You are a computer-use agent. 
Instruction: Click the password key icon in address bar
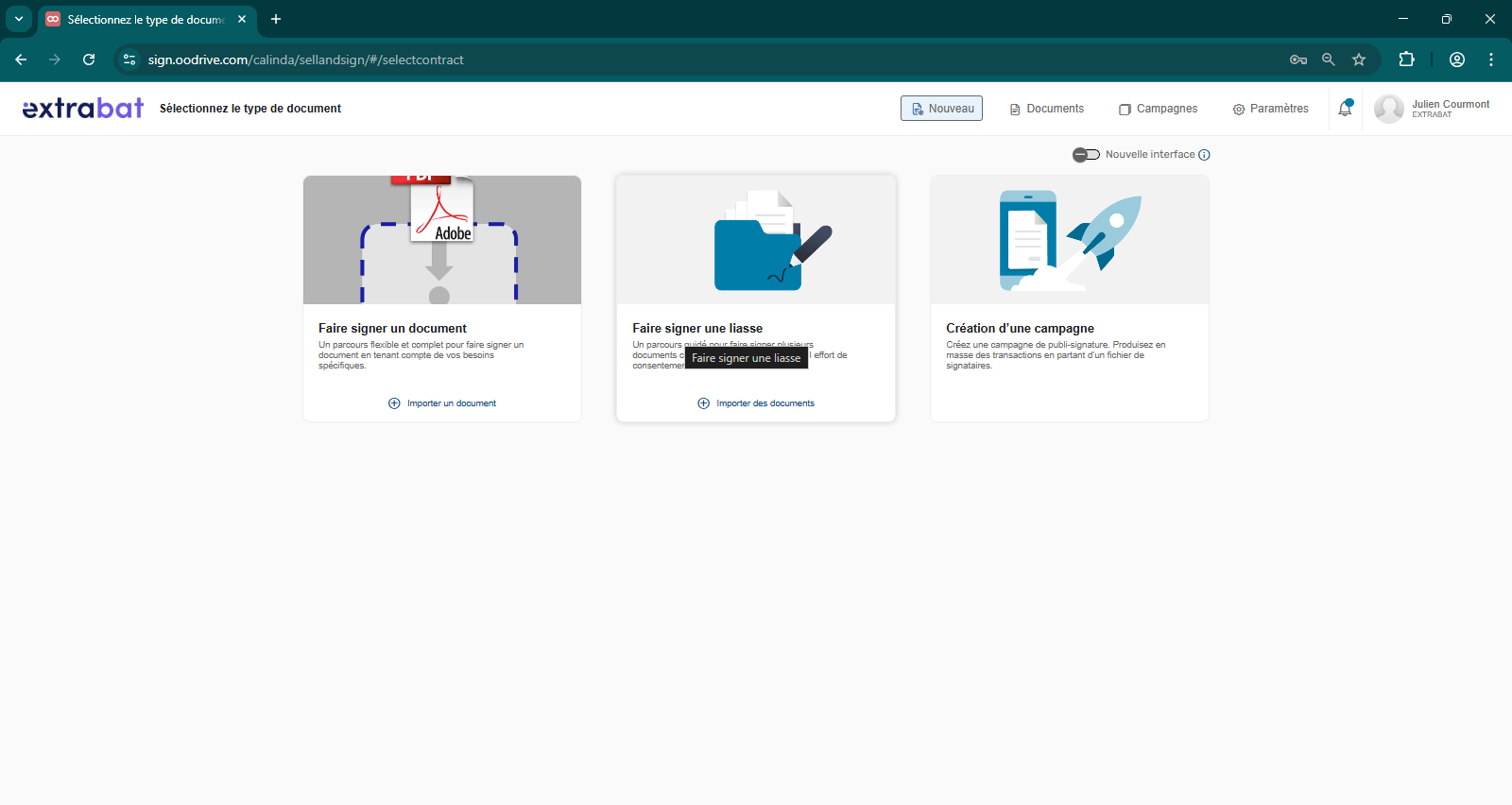click(1298, 60)
